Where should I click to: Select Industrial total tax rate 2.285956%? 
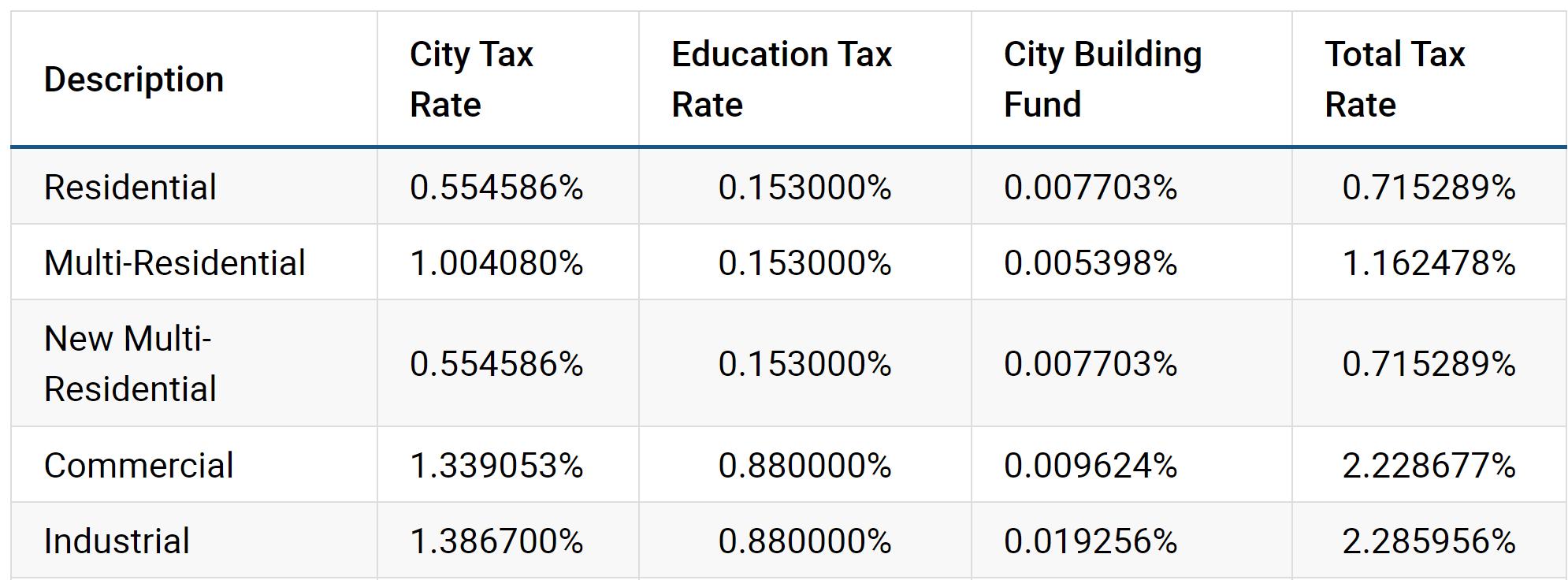[1429, 541]
